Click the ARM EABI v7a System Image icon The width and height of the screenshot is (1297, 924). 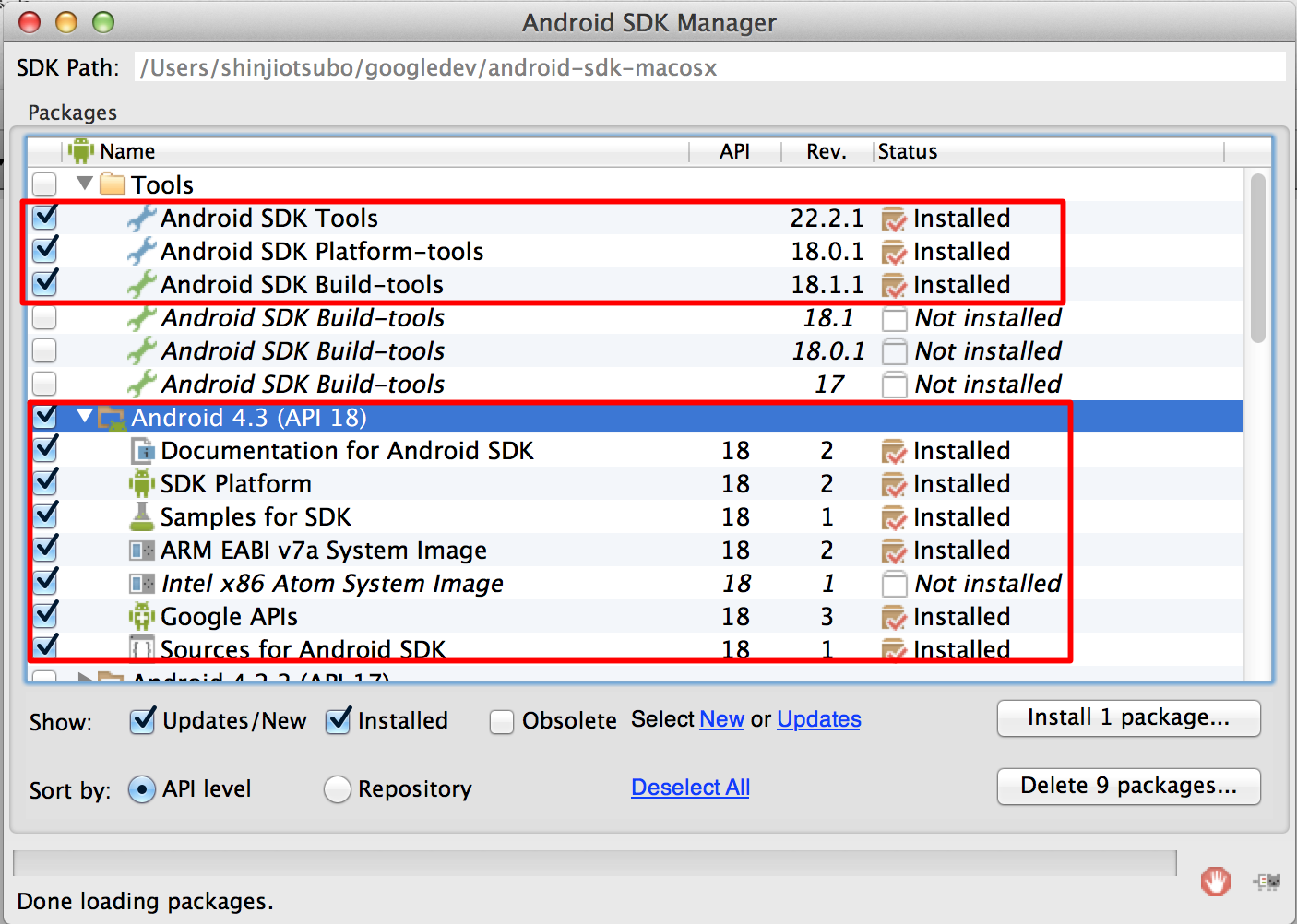click(x=142, y=551)
